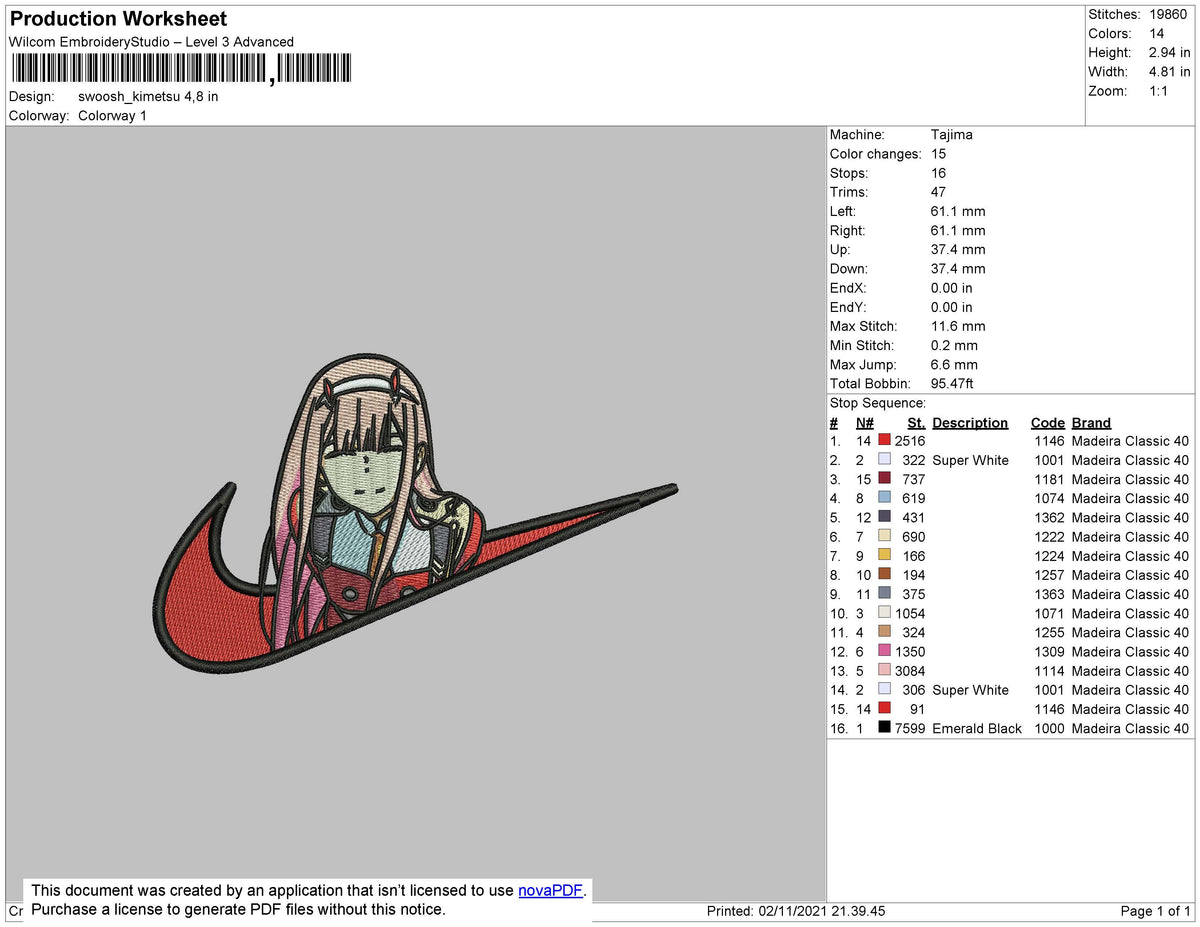Sort by the St. column header
The height and width of the screenshot is (927, 1200).
[916, 422]
